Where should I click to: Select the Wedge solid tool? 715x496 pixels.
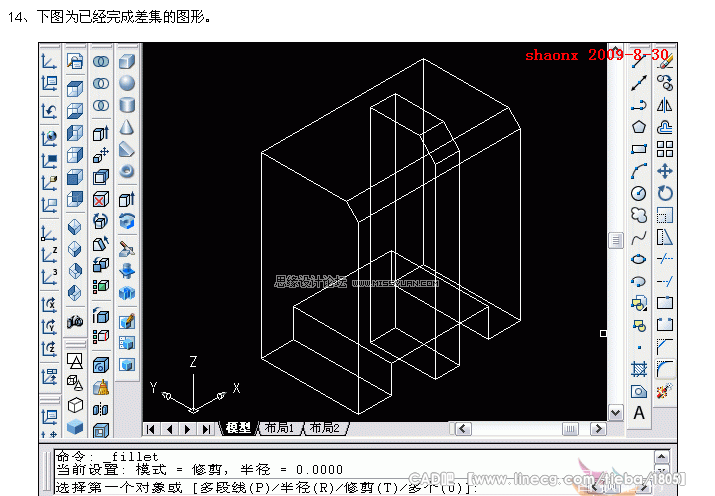coord(127,149)
